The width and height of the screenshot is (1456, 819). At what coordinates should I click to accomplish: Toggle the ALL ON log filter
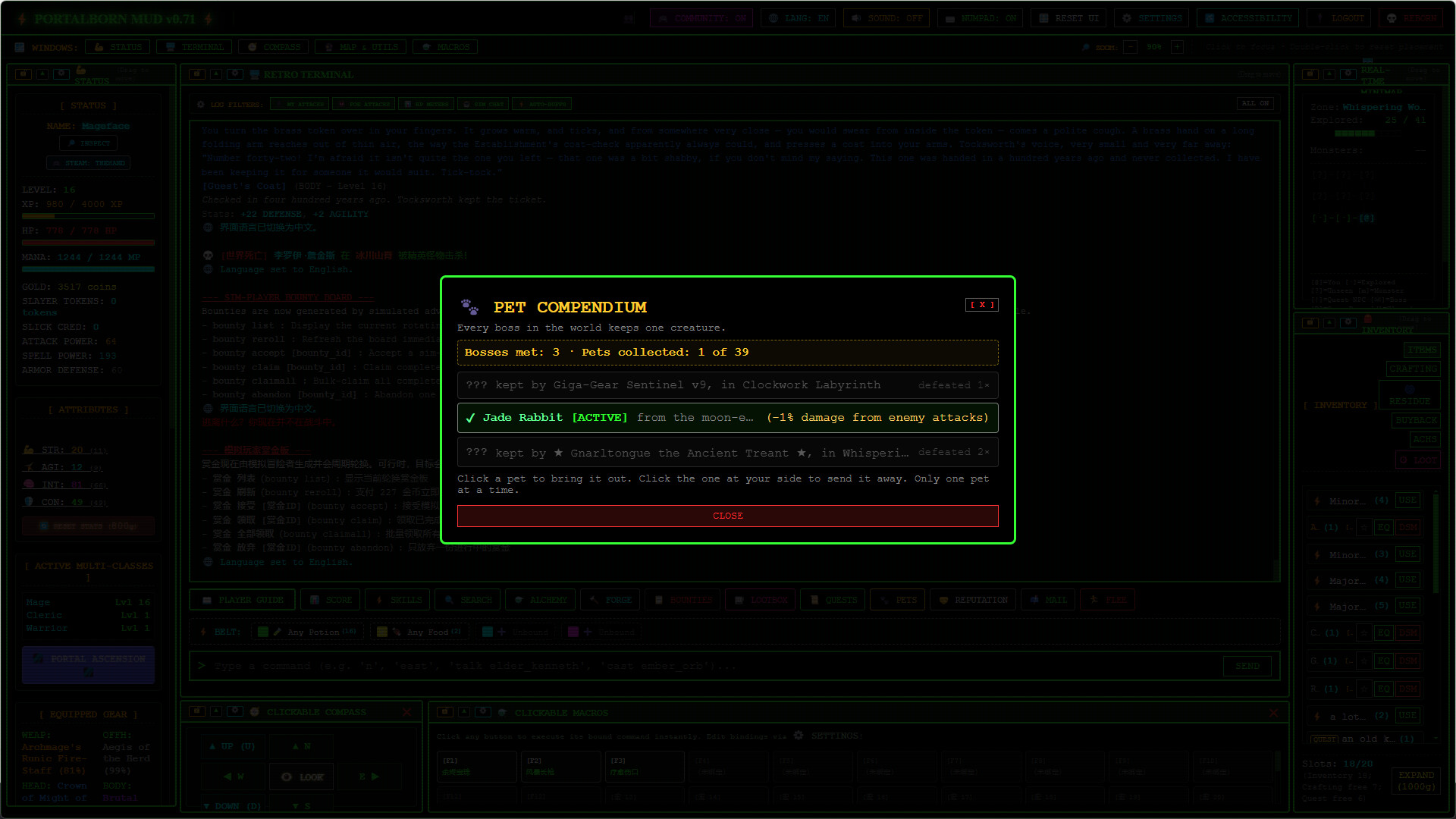[1255, 103]
